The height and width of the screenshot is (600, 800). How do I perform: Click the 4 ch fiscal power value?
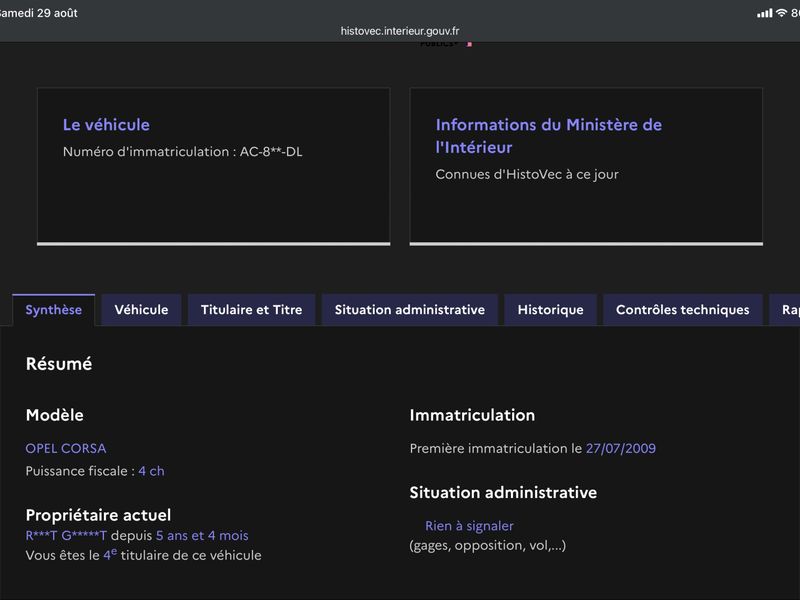152,471
